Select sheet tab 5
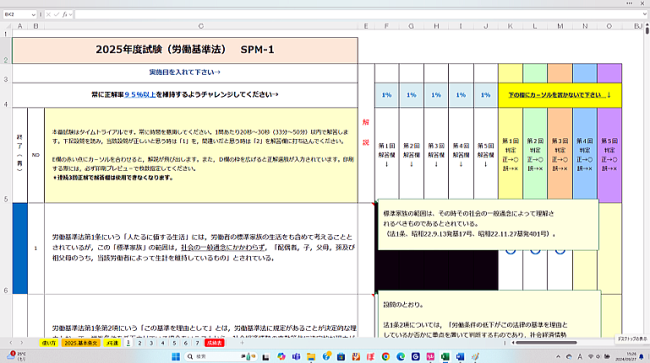The height and width of the screenshot is (363, 650). [174, 343]
